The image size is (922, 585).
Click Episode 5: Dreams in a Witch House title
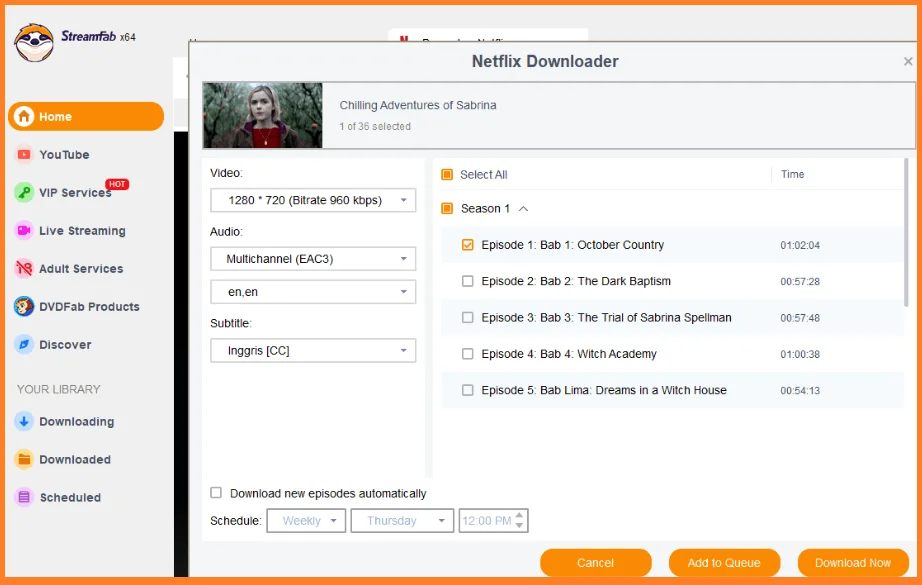[604, 390]
